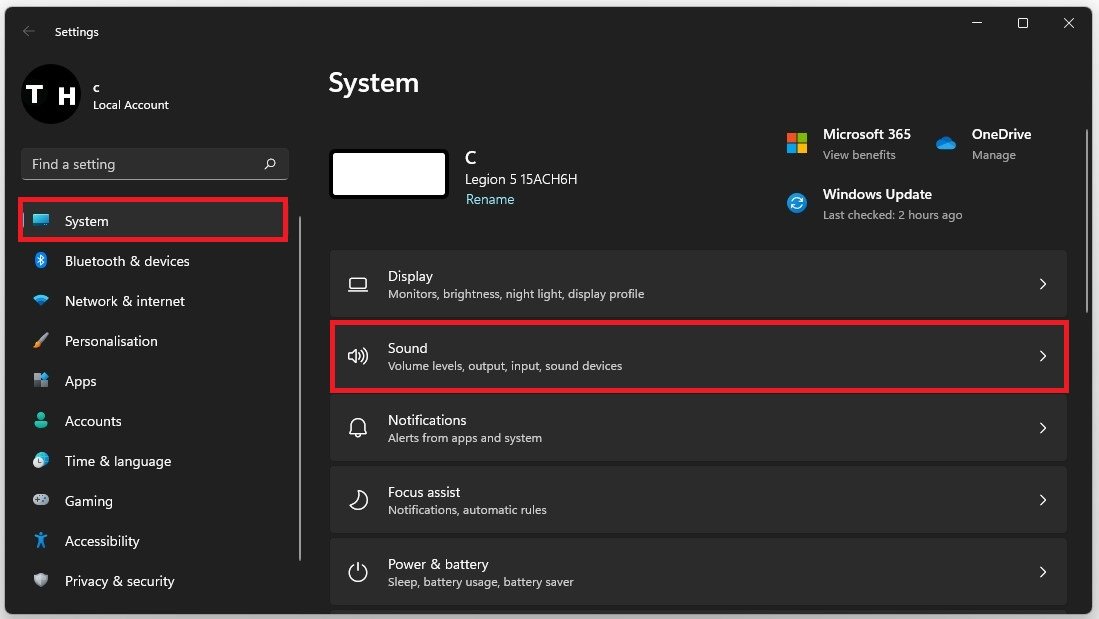Screen dimensions: 1099x619
Task: Click the Rename link
Action: pyautogui.click(x=490, y=199)
